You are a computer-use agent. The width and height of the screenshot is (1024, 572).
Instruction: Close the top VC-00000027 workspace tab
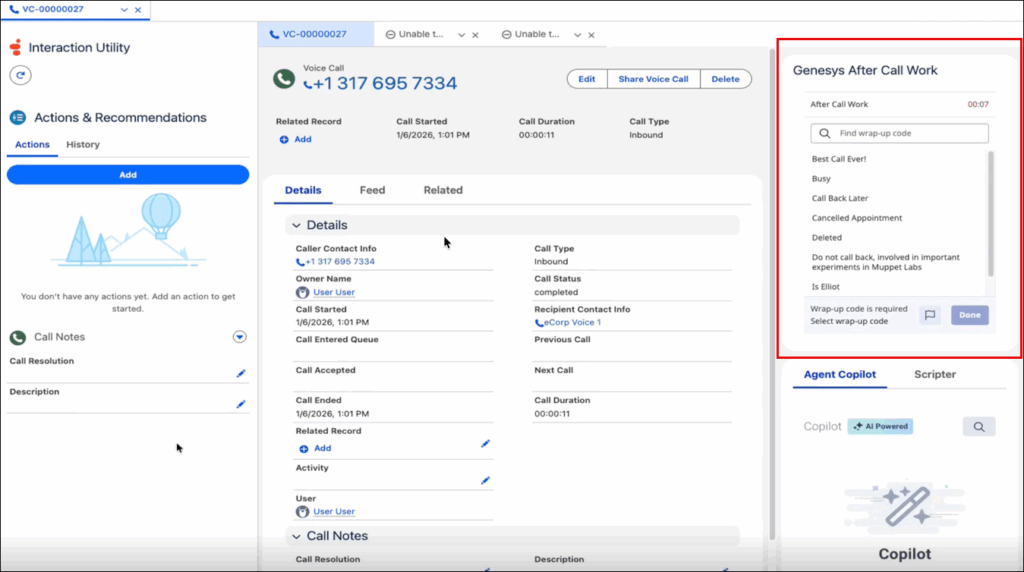coord(138,10)
